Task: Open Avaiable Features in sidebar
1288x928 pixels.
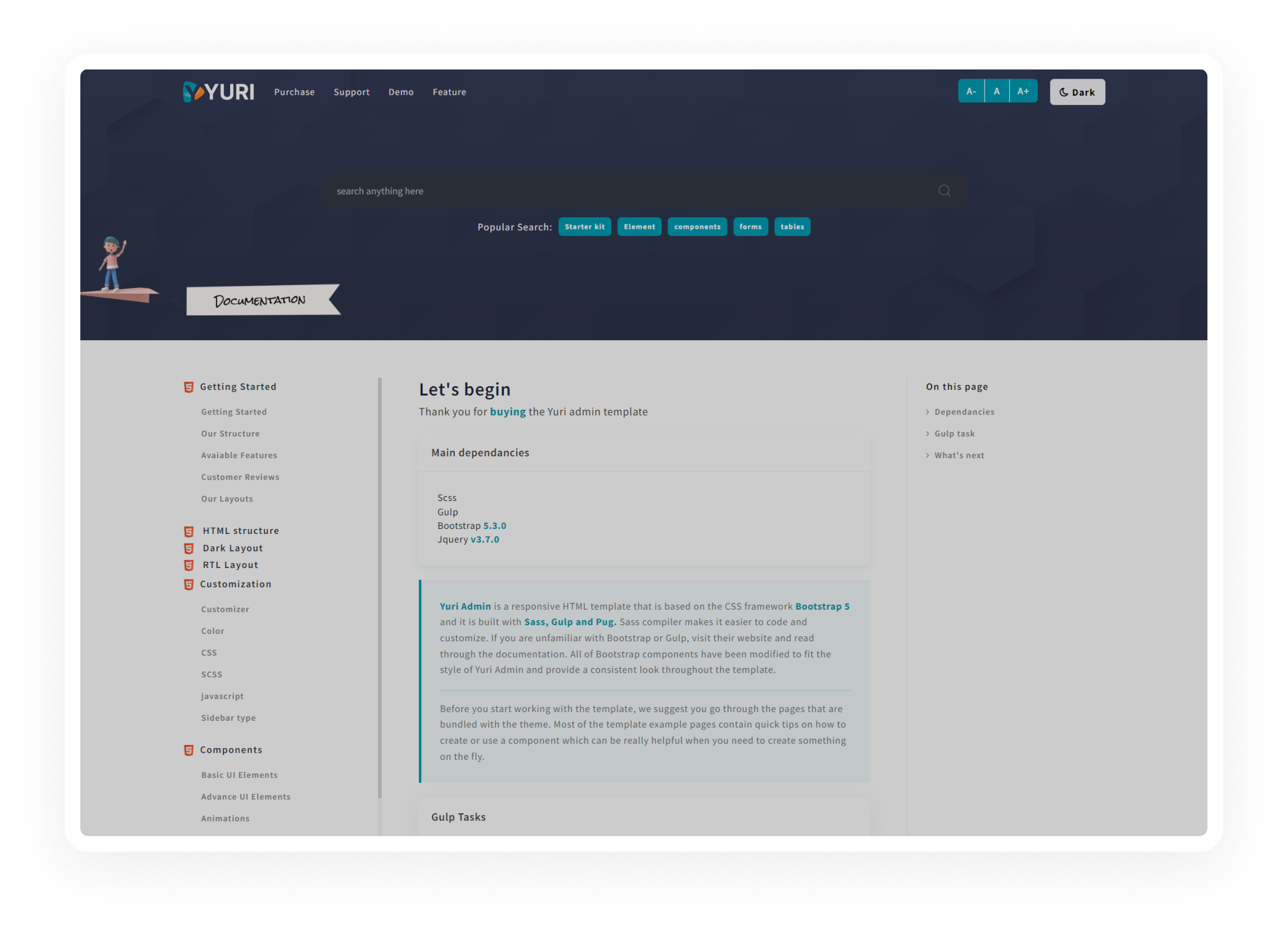Action: point(239,455)
